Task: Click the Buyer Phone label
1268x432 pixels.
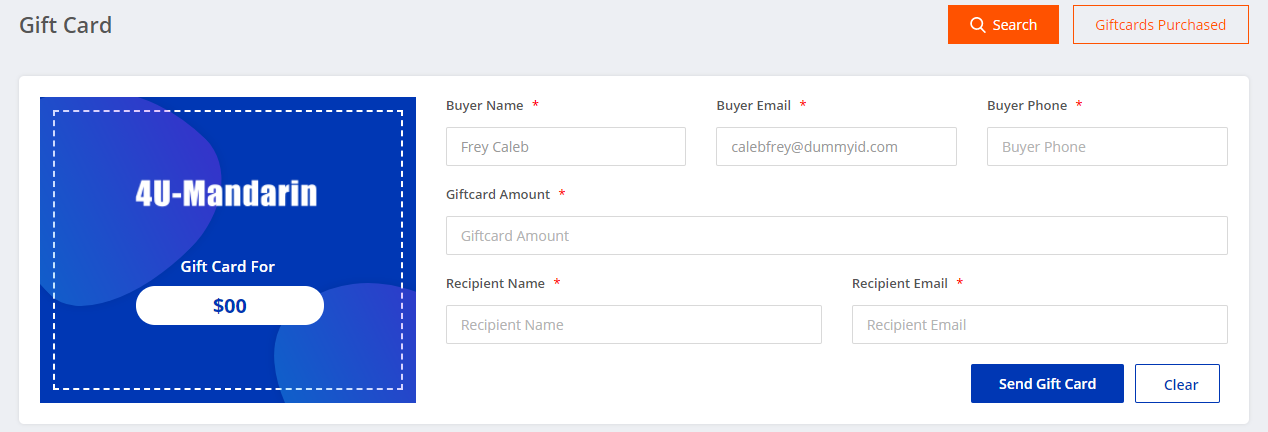Action: pos(1026,105)
